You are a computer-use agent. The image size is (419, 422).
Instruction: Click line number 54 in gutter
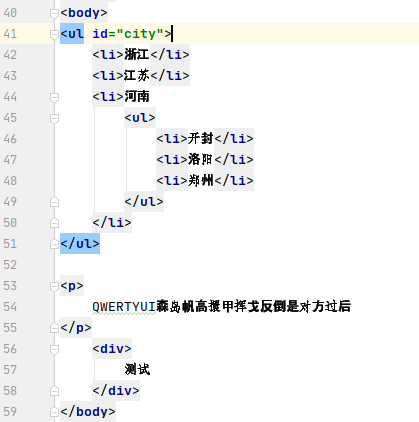coord(10,307)
